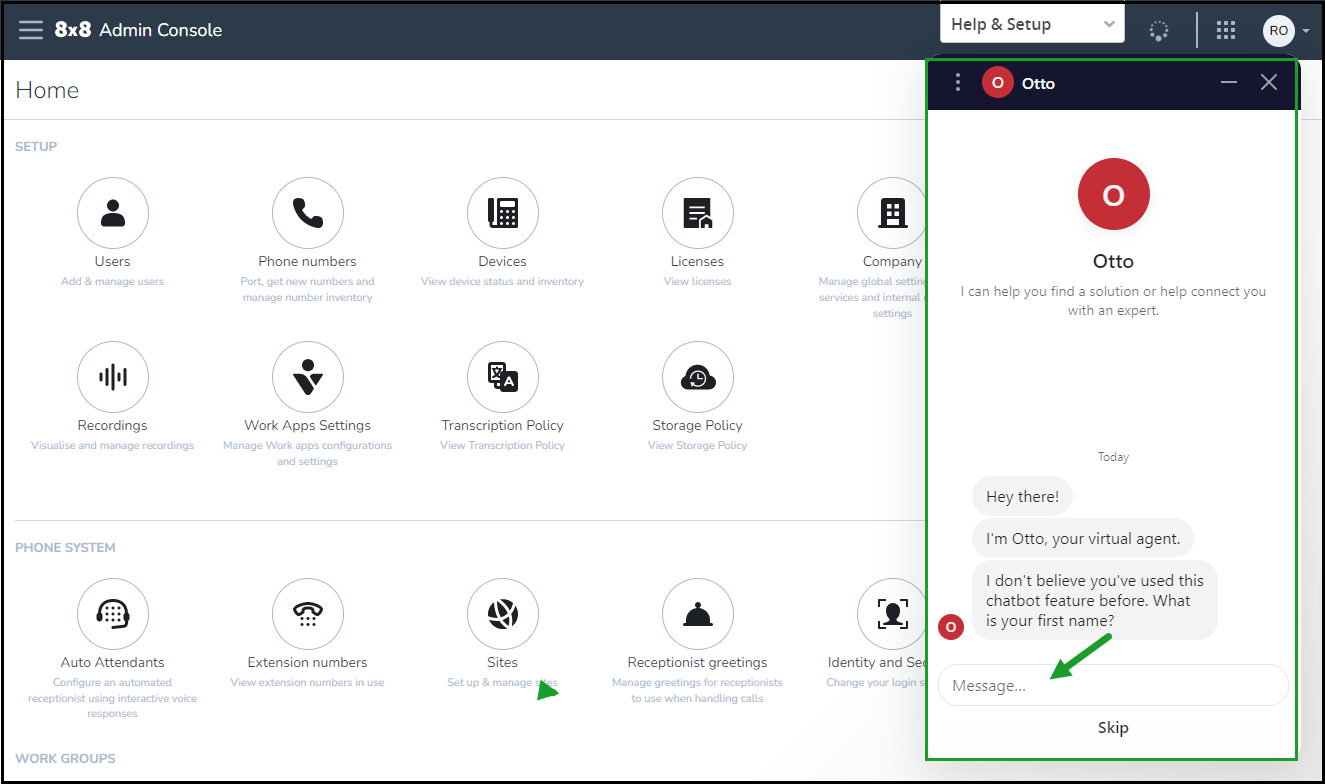
Task: Open the RO user account menu
Action: click(1285, 30)
